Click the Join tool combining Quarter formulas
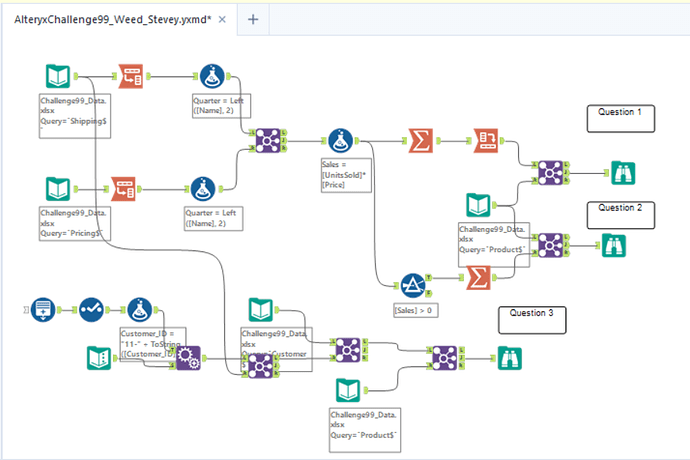Viewport: 690px width, 460px height. (x=267, y=141)
